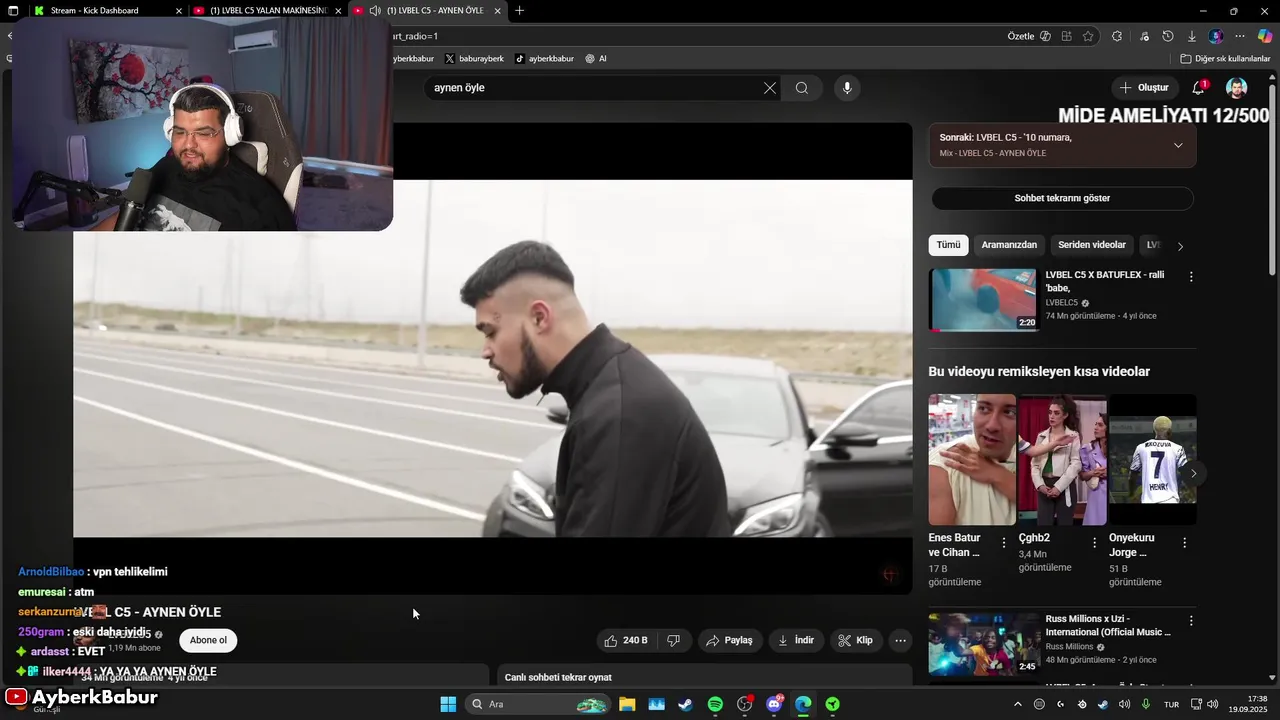Open the taskbar clock showing 17:38
The height and width of the screenshot is (720, 1280).
1249,704
